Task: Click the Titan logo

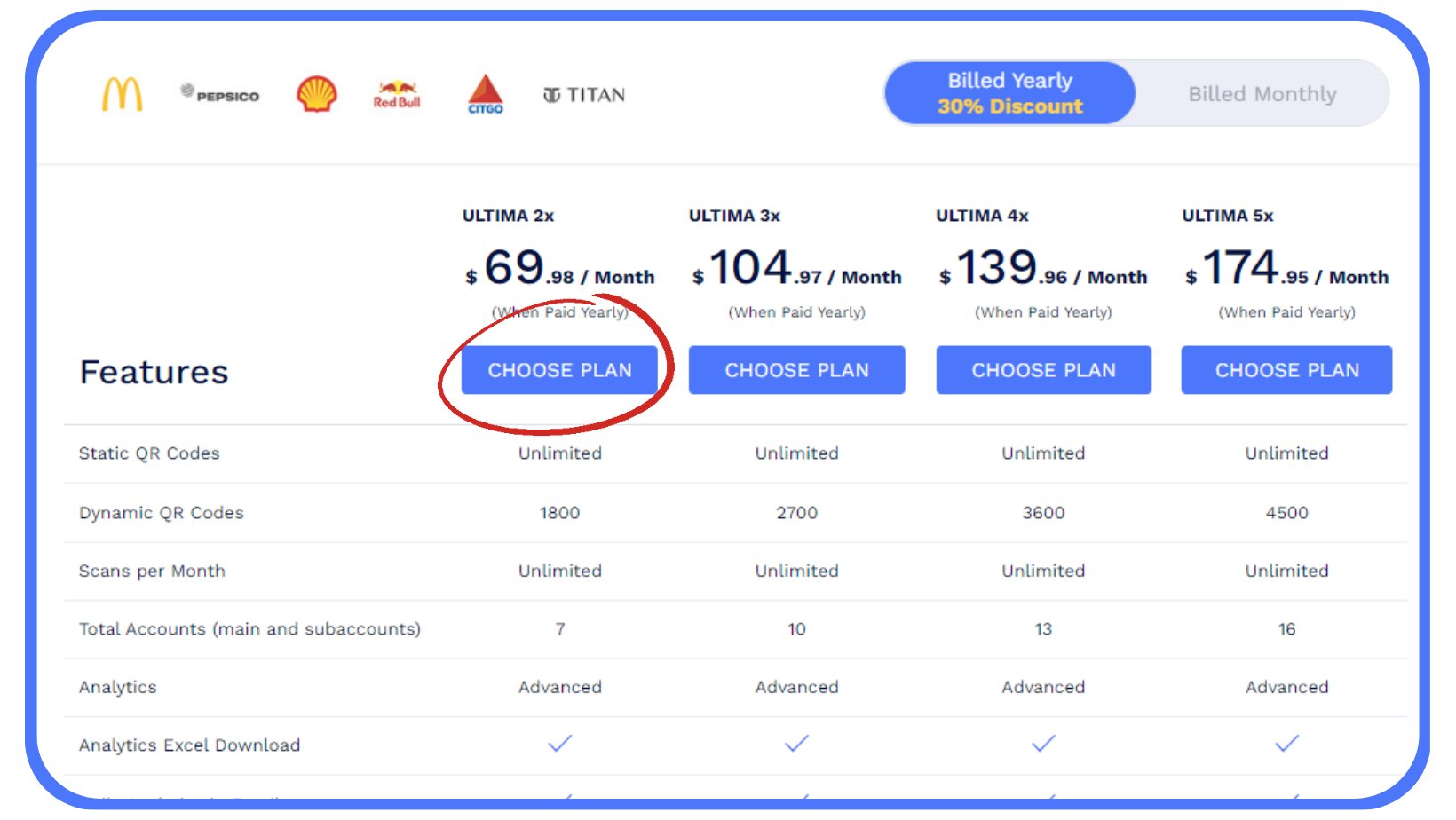Action: [x=584, y=95]
